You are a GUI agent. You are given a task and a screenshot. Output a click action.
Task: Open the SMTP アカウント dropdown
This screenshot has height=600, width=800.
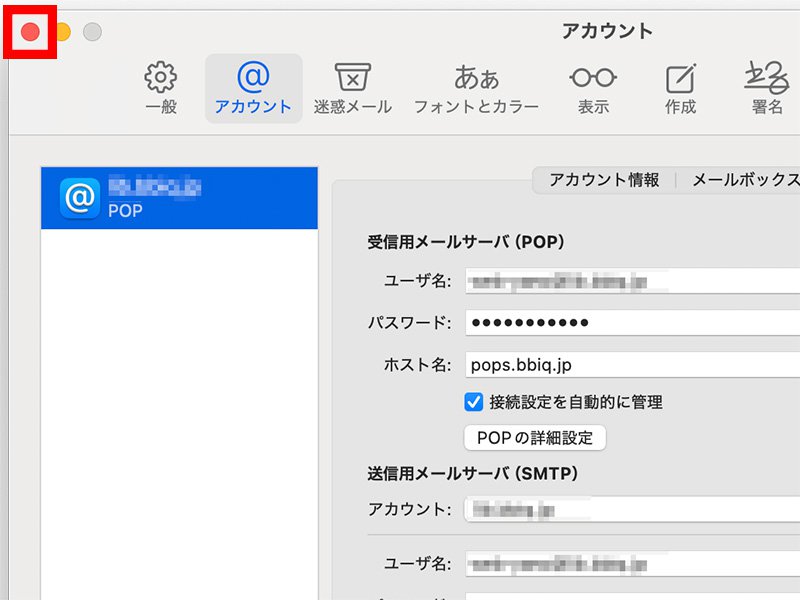[633, 510]
